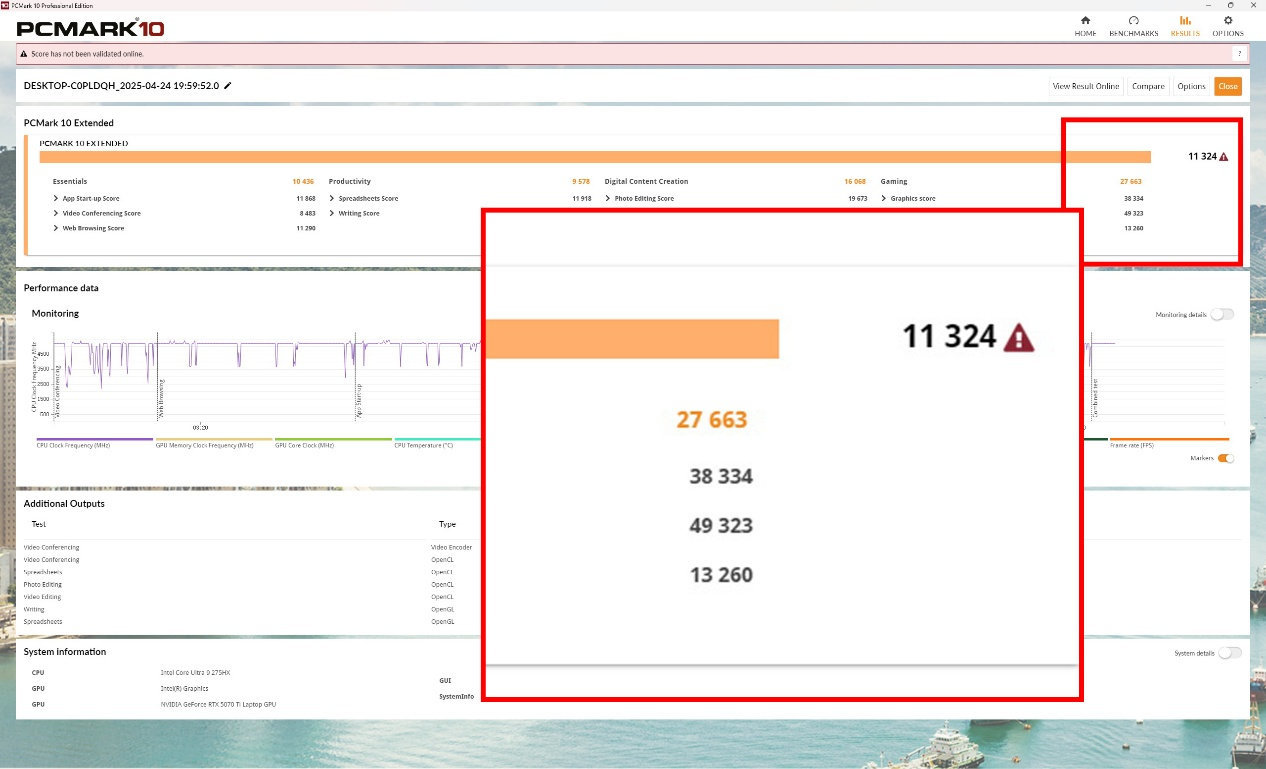Click the warning icon in validation message bar
This screenshot has height=769, width=1266.
coord(24,53)
